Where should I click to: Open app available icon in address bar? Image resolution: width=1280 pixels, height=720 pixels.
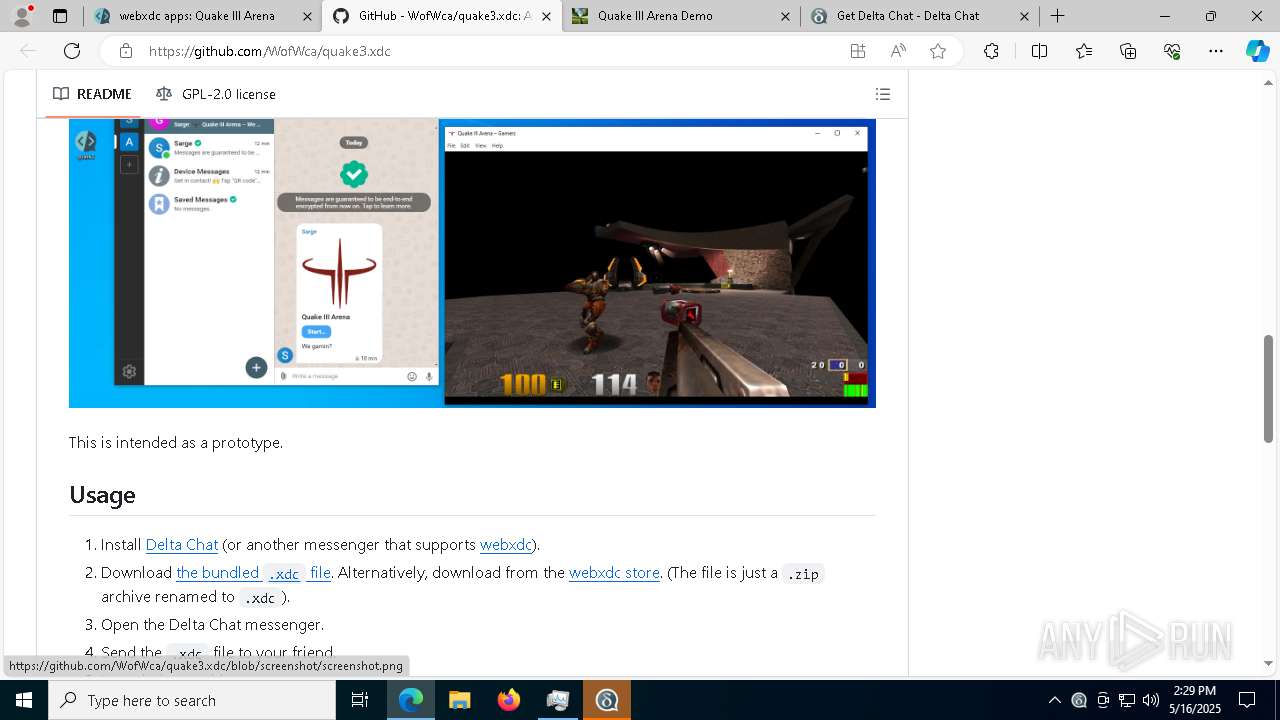pos(858,51)
